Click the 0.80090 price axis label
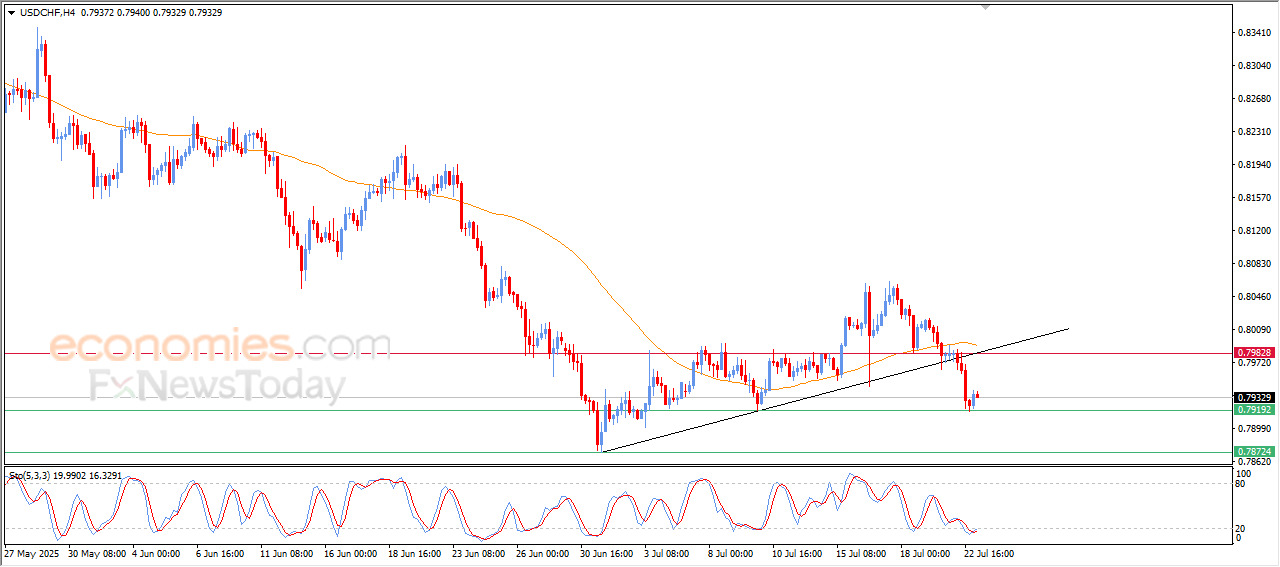Image resolution: width=1280 pixels, height=567 pixels. 1254,330
